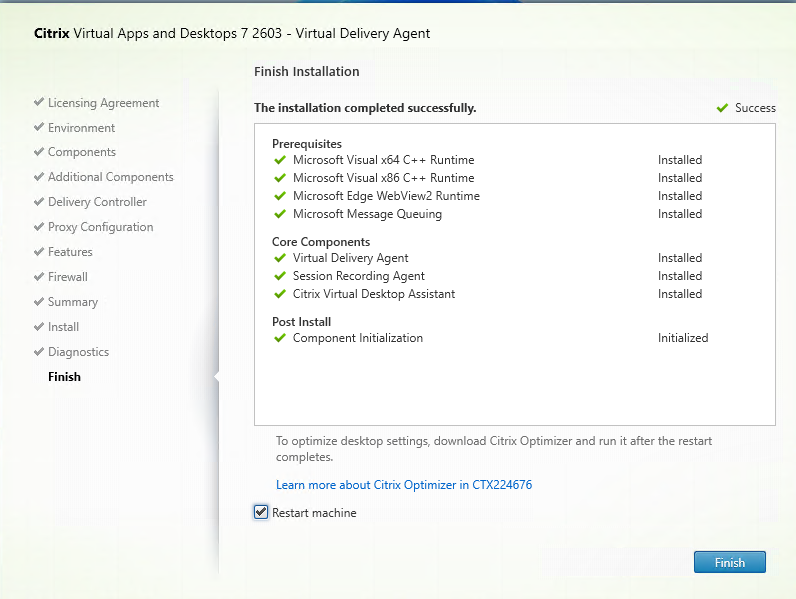Click Component Initialization text

click(358, 338)
